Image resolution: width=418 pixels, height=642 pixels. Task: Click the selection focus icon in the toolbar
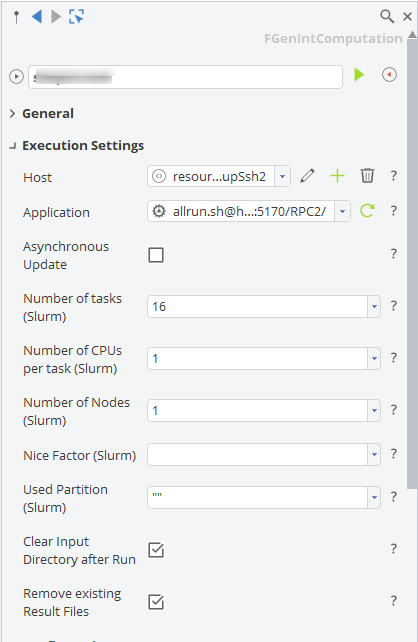76,16
